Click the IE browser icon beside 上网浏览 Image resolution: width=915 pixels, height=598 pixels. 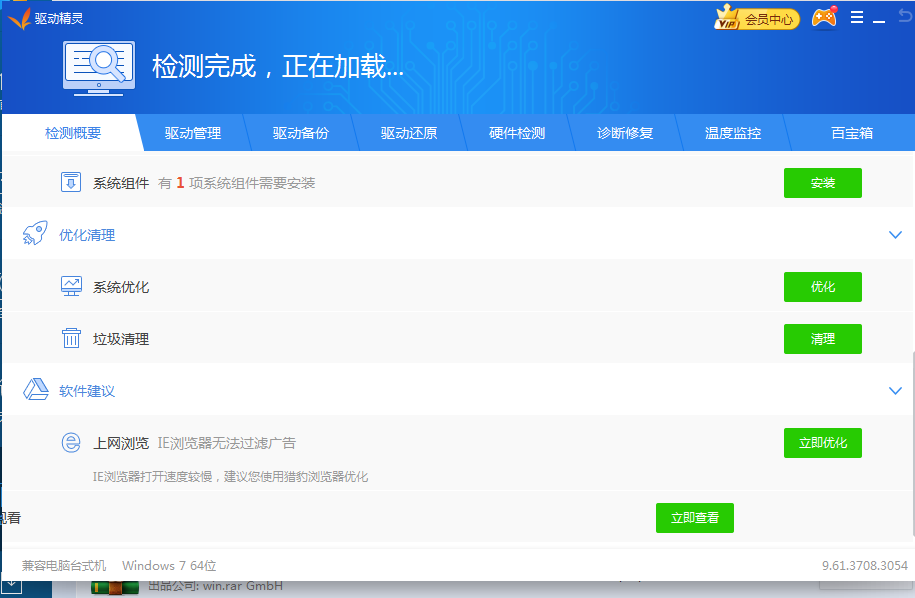71,443
